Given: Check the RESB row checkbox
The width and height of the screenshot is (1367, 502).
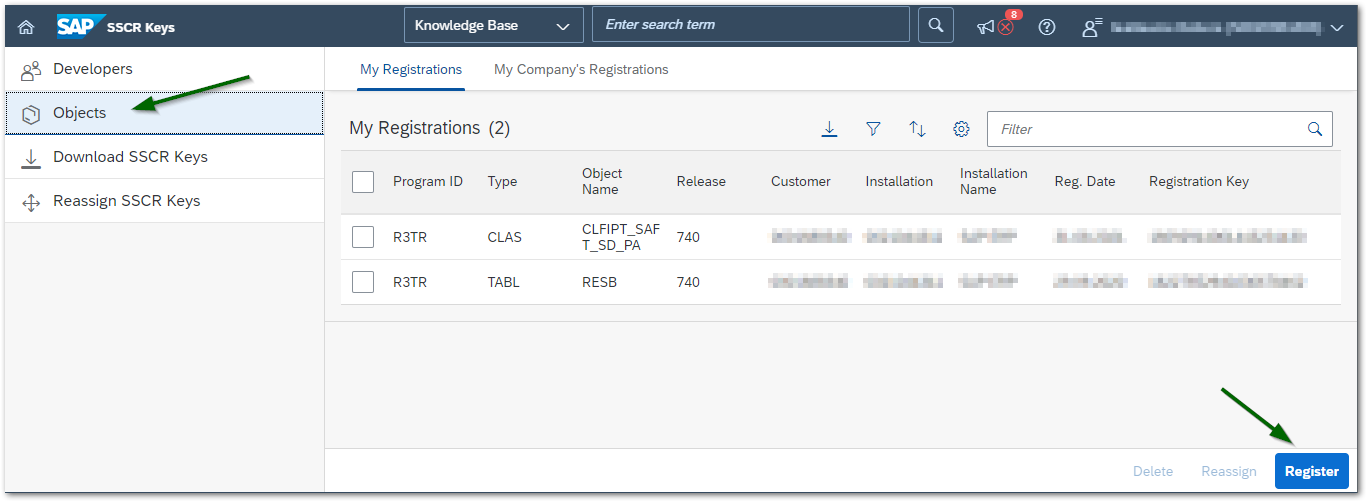Looking at the screenshot, I should click(363, 282).
